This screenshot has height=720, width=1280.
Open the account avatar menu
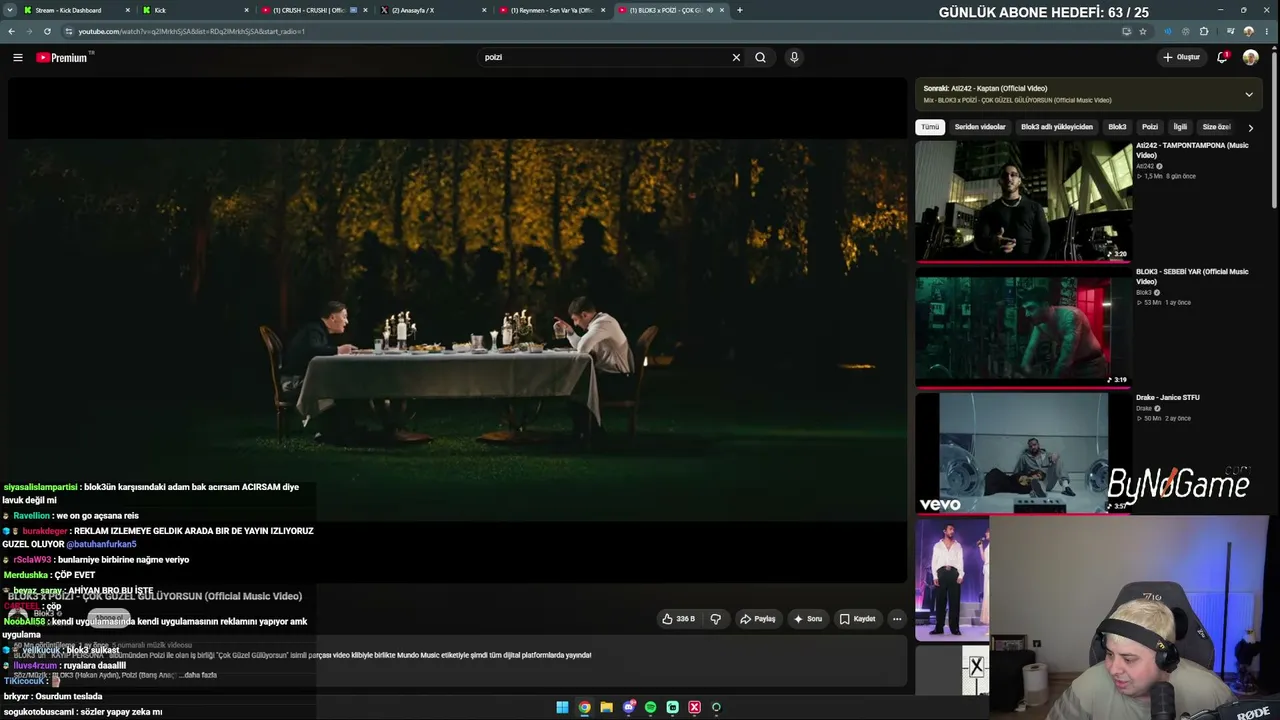pyautogui.click(x=1250, y=57)
